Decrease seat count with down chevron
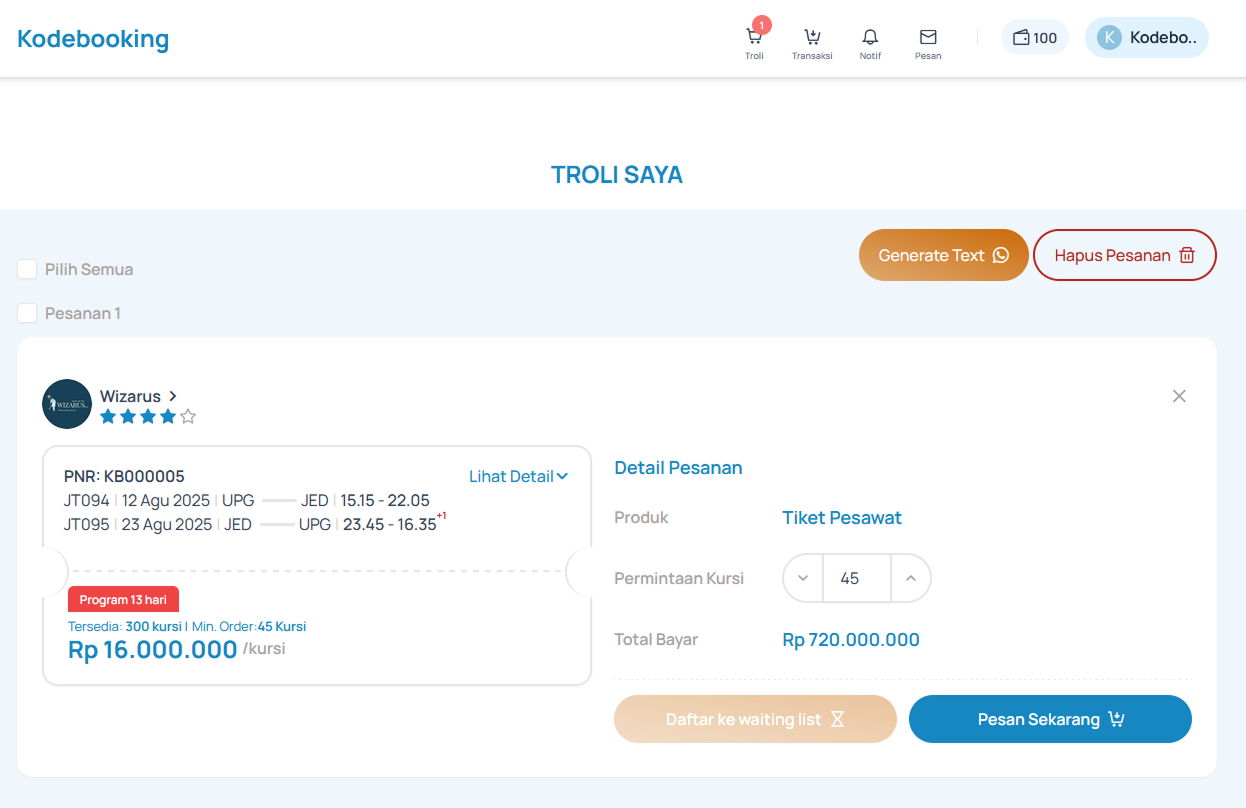 (803, 578)
